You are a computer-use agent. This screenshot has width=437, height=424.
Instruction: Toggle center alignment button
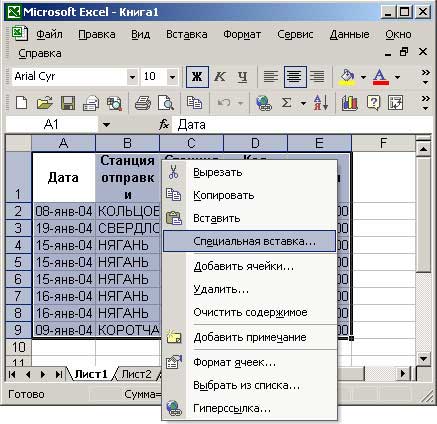tap(295, 77)
